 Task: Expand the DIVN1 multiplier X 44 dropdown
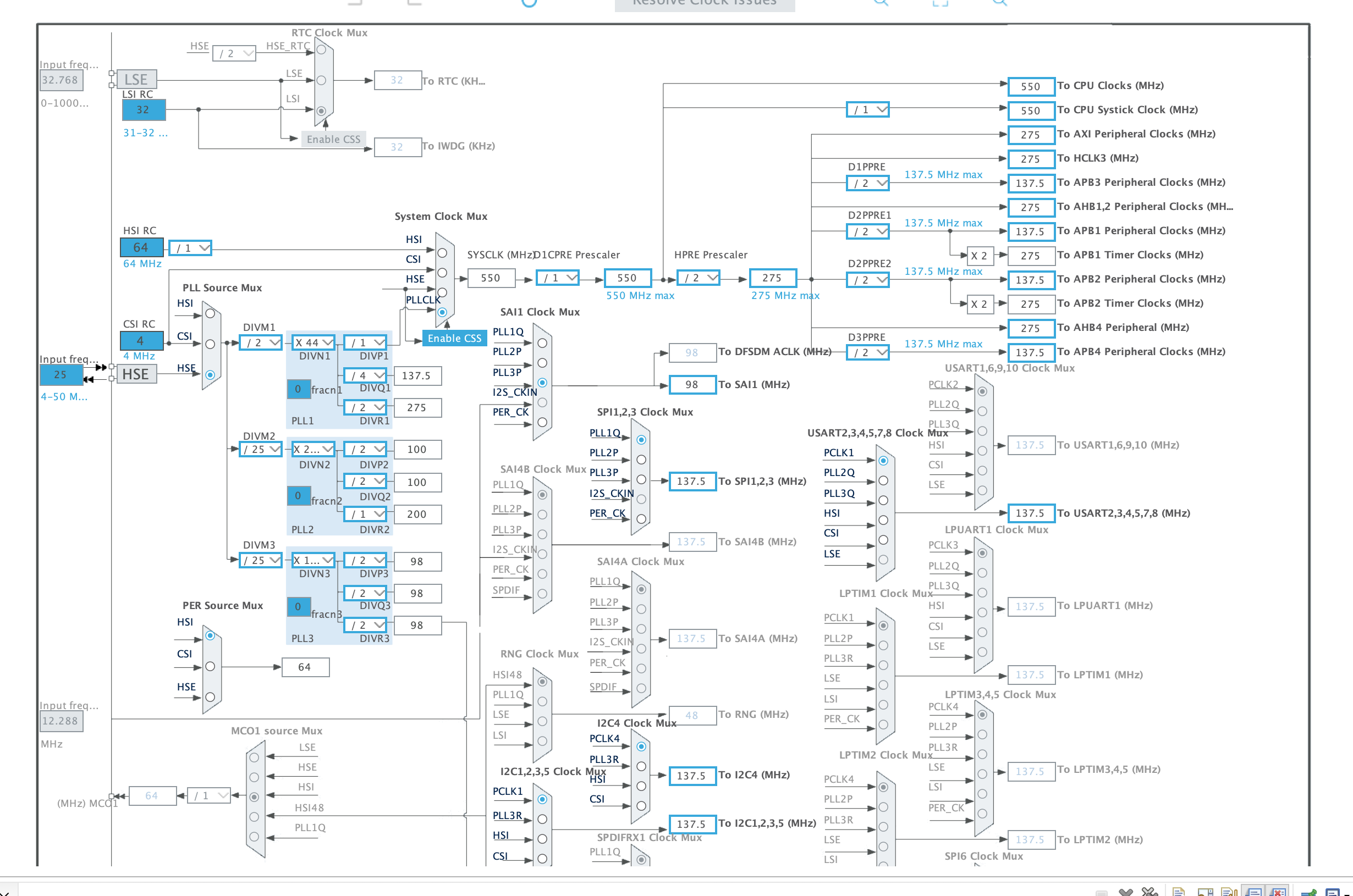[312, 342]
